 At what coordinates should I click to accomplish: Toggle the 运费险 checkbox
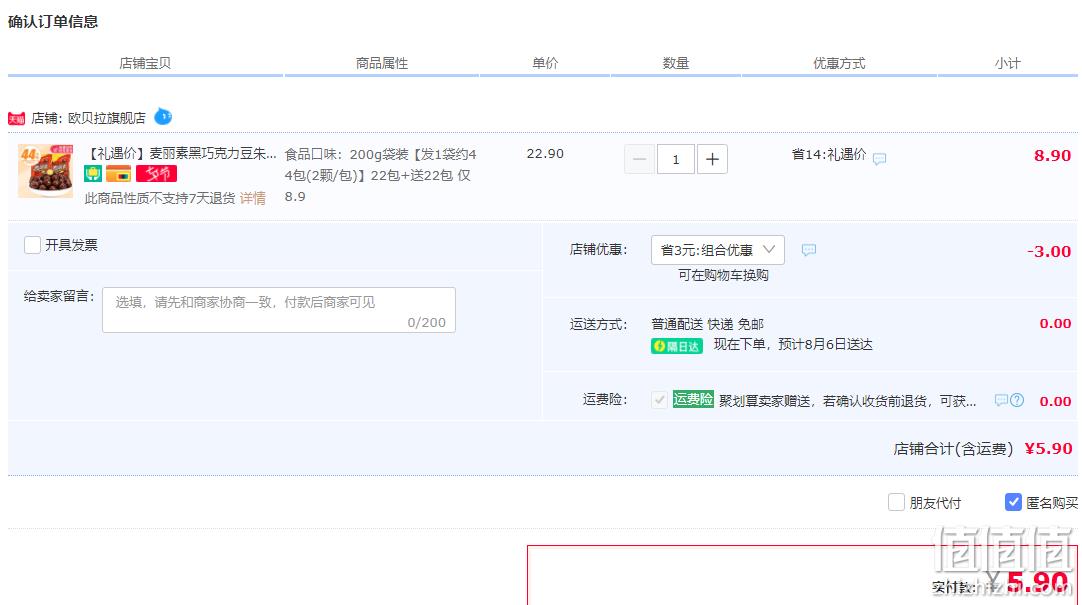click(x=659, y=399)
